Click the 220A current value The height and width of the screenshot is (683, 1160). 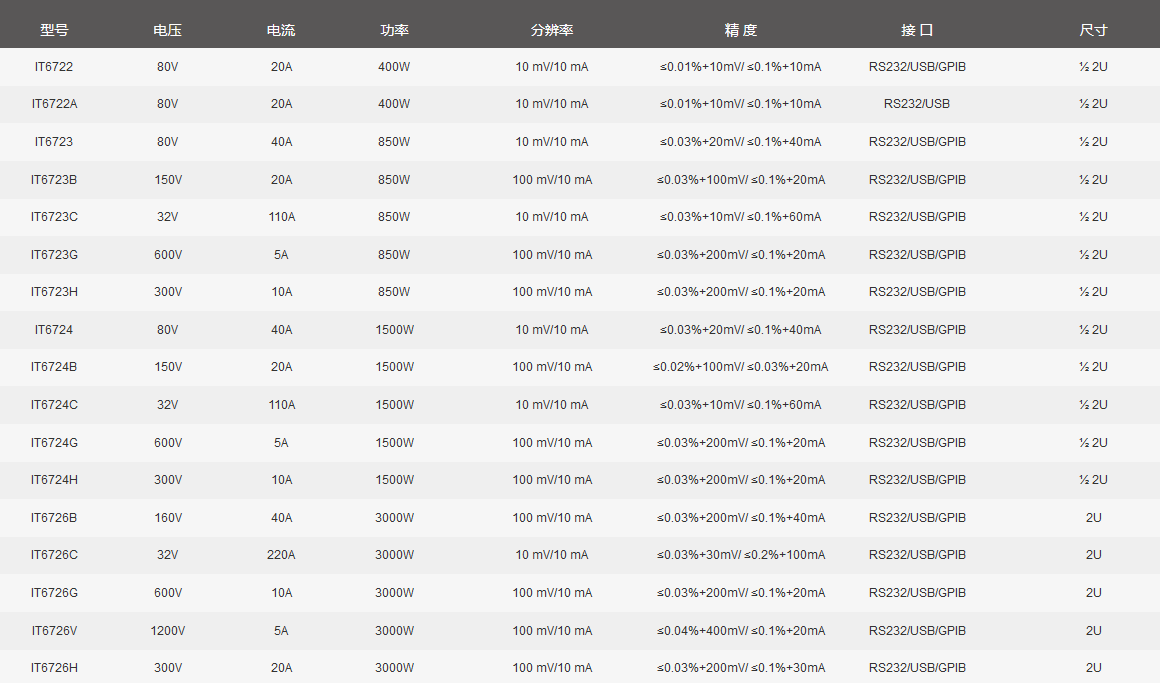tap(281, 554)
